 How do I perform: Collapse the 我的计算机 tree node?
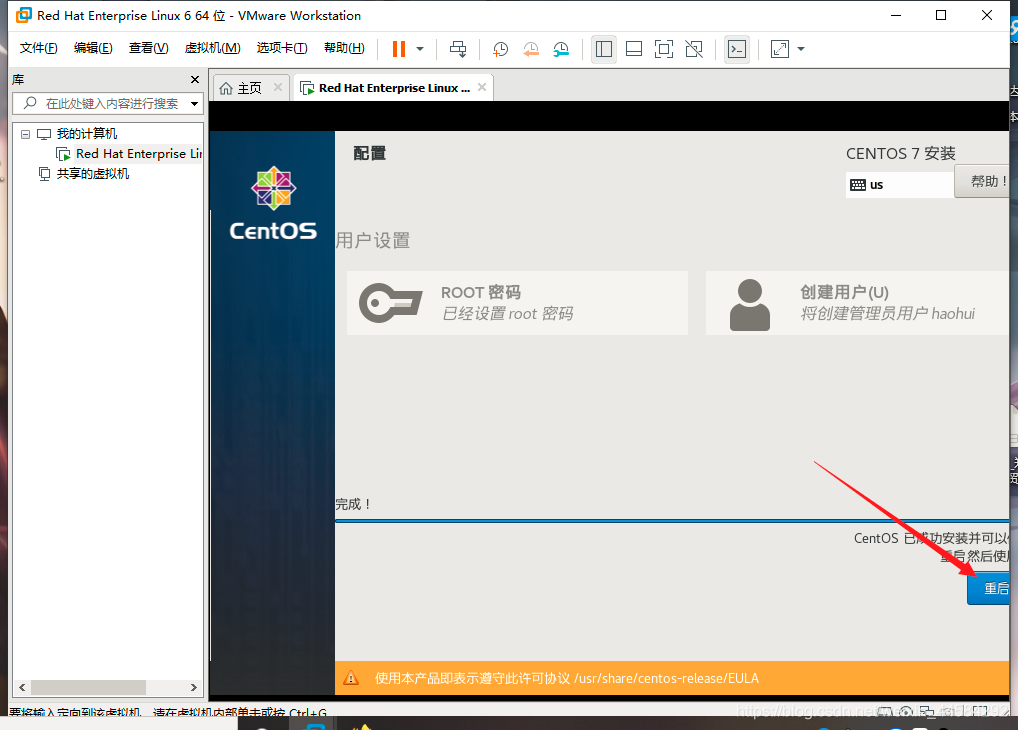pyautogui.click(x=25, y=134)
